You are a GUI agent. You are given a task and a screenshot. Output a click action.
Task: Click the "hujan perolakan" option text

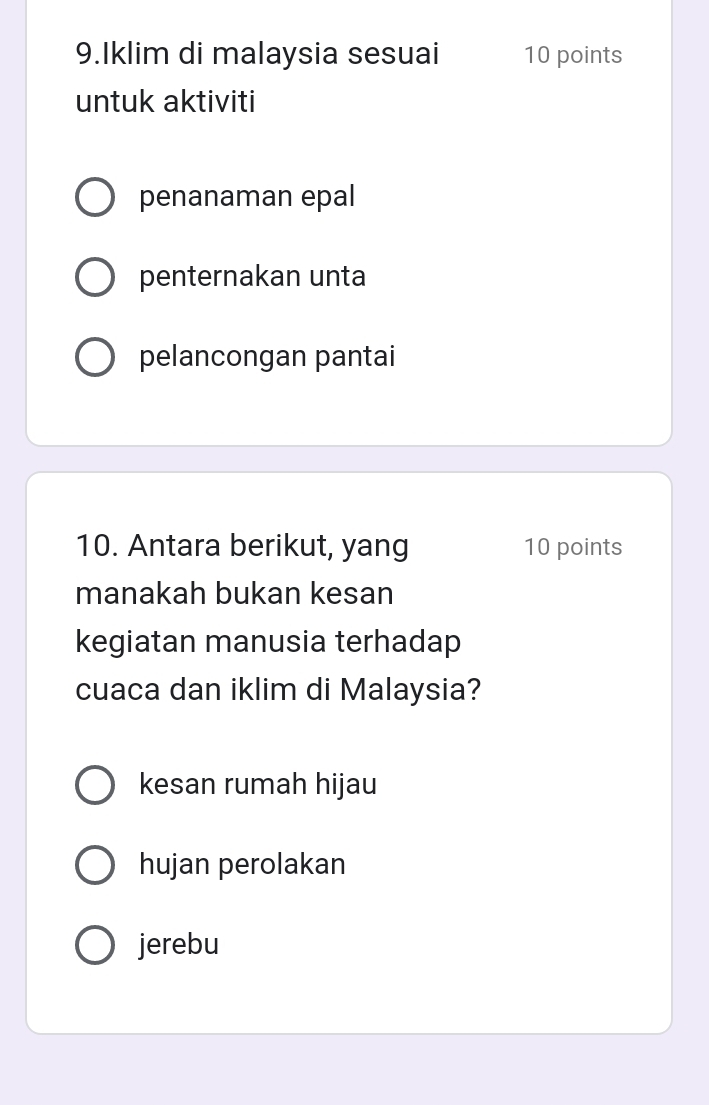[243, 864]
